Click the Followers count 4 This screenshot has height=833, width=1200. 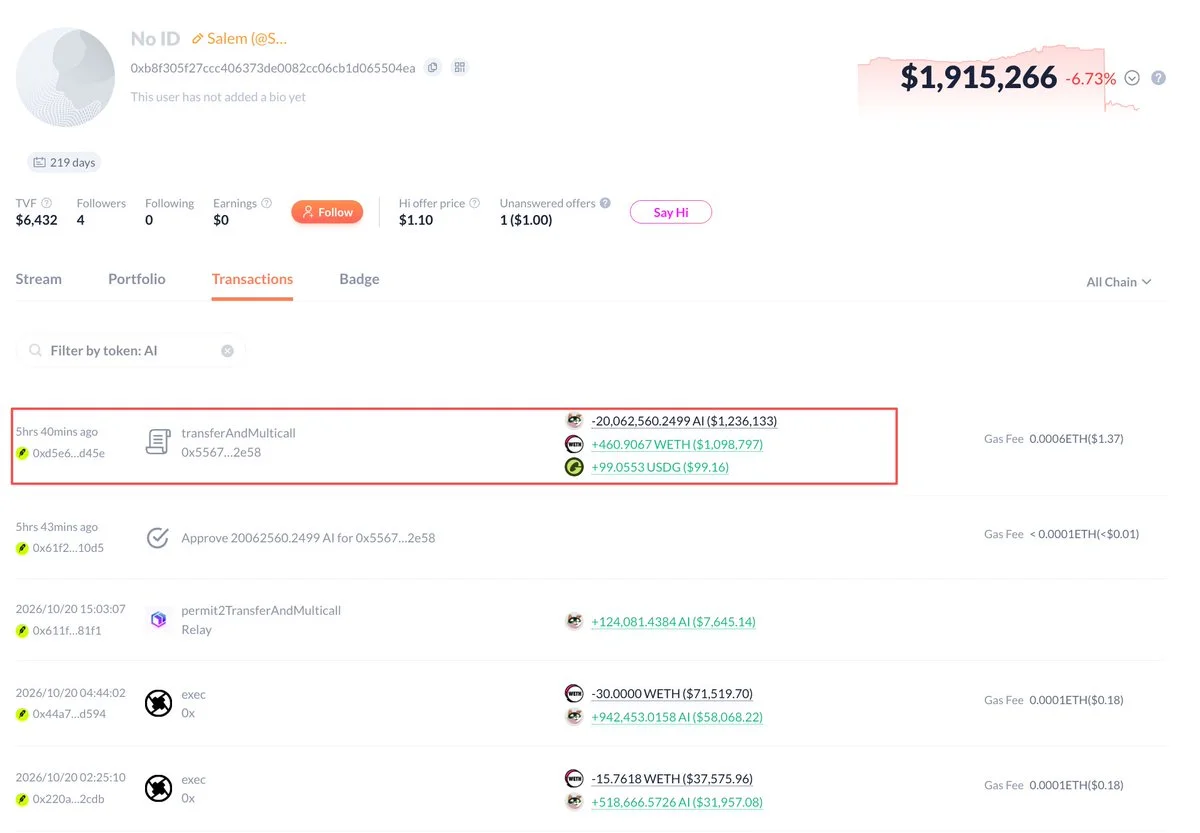[x=81, y=220]
